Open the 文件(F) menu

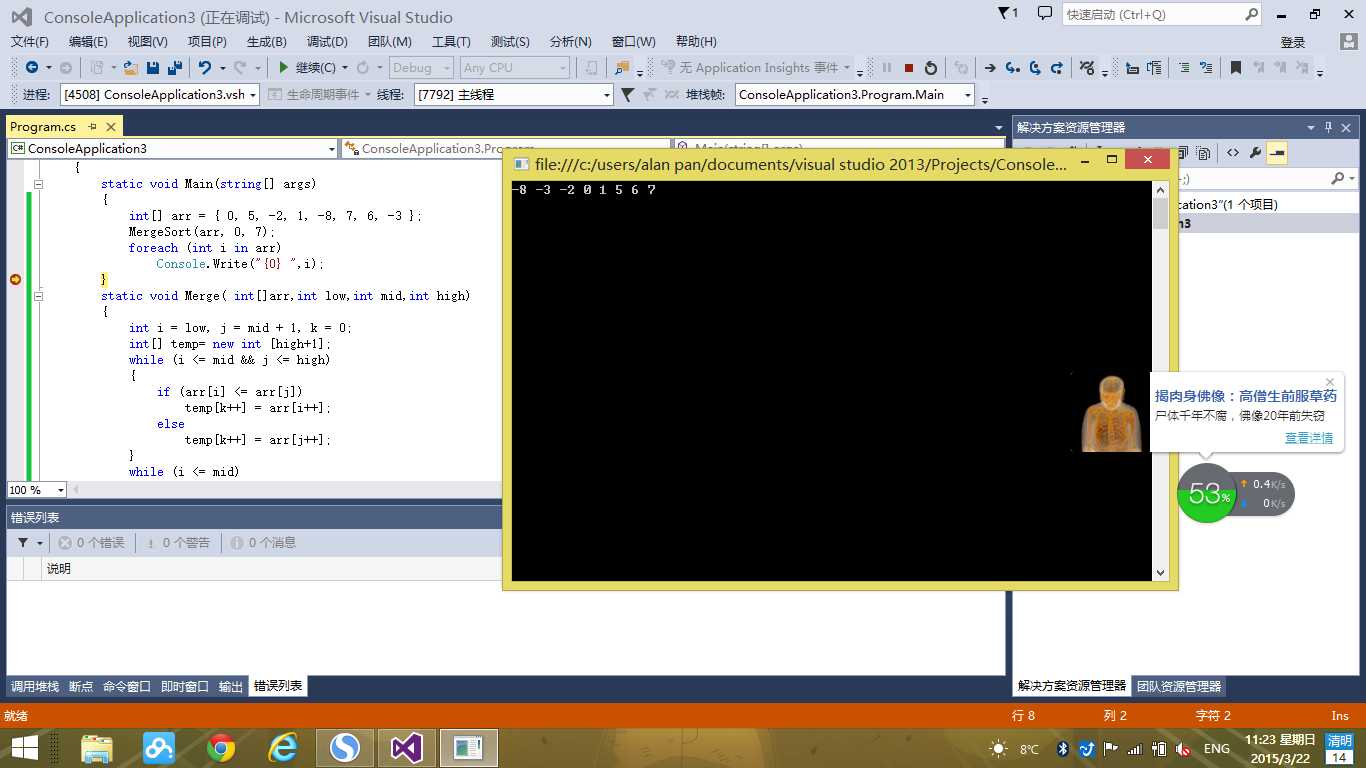tap(30, 41)
